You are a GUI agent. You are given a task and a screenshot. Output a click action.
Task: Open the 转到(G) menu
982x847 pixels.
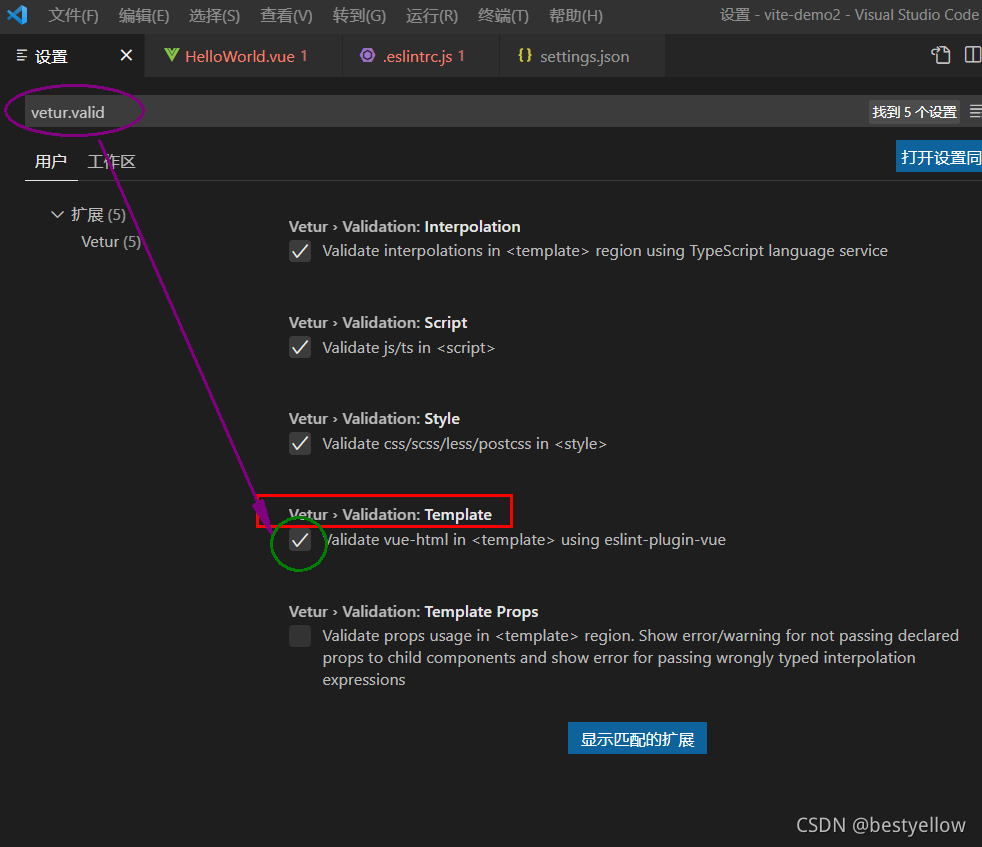359,15
